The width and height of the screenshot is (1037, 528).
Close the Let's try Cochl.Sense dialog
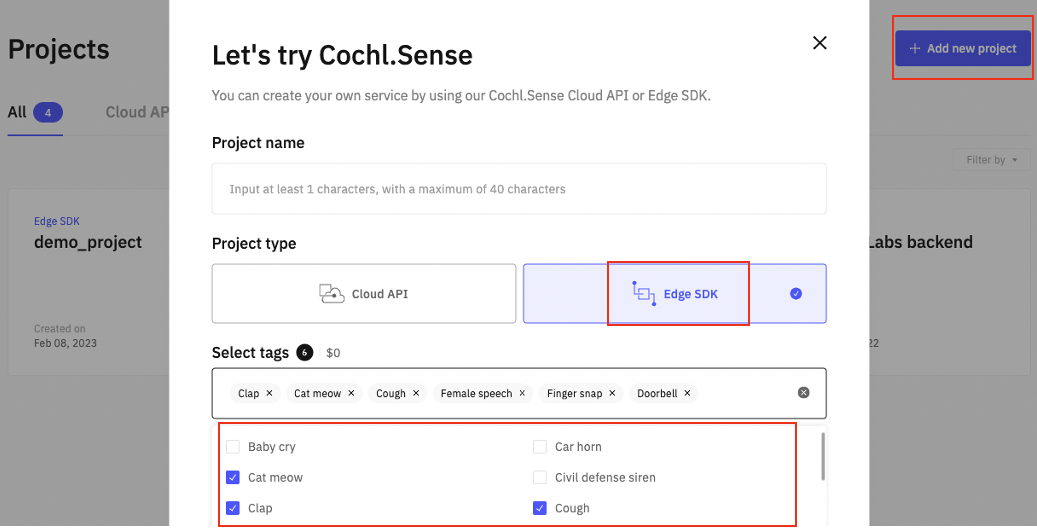pos(819,43)
